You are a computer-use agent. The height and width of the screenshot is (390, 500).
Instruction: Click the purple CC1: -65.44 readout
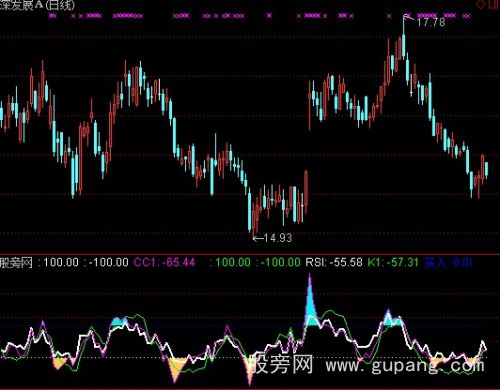(x=164, y=262)
